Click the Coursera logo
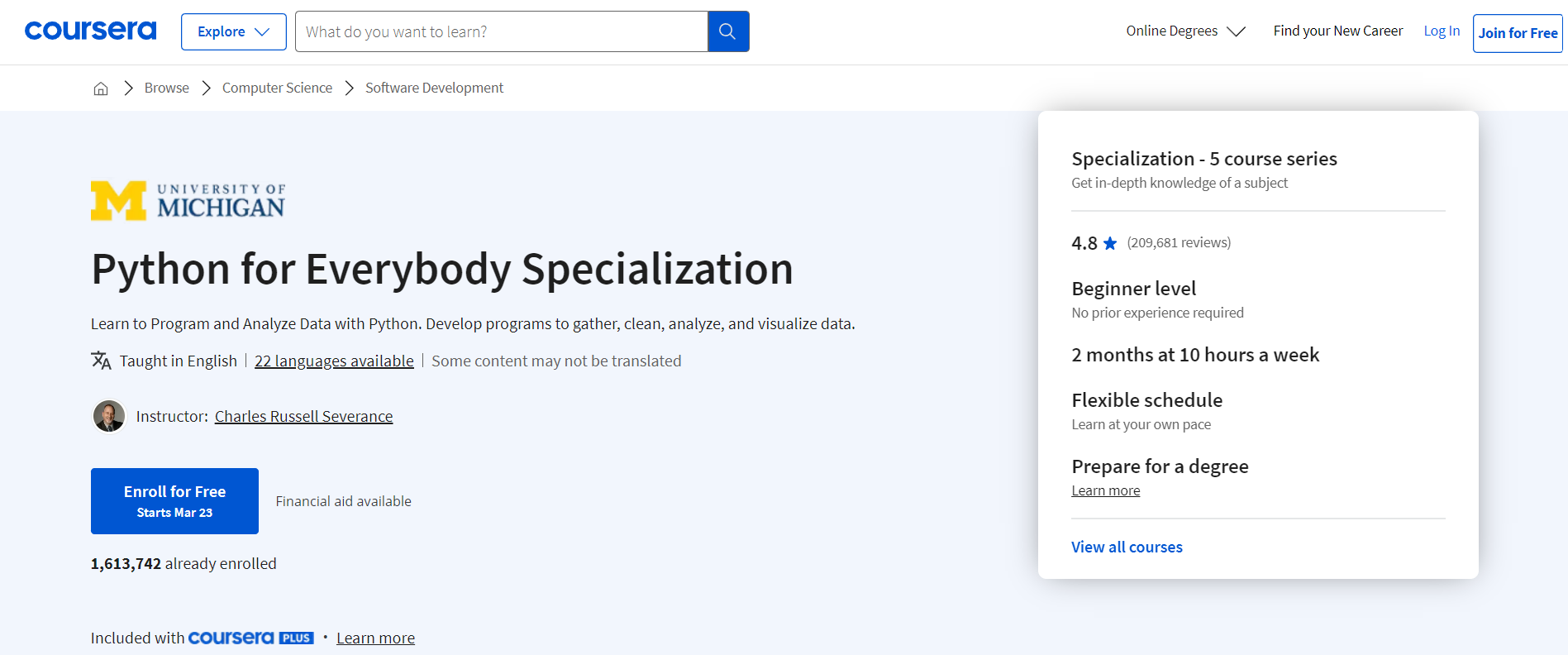The height and width of the screenshot is (655, 1568). coord(90,31)
